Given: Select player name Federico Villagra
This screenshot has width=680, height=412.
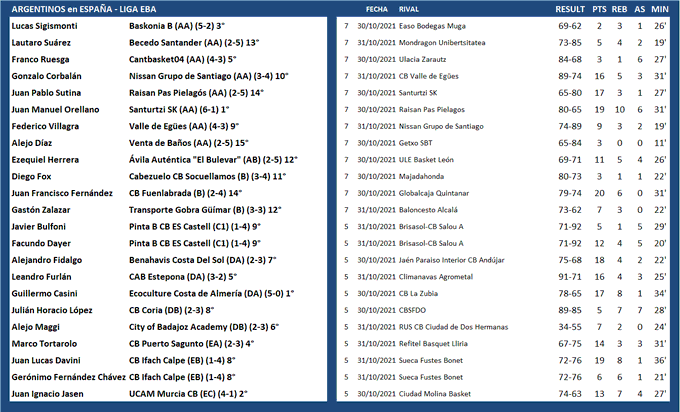Looking at the screenshot, I should click(x=45, y=126).
